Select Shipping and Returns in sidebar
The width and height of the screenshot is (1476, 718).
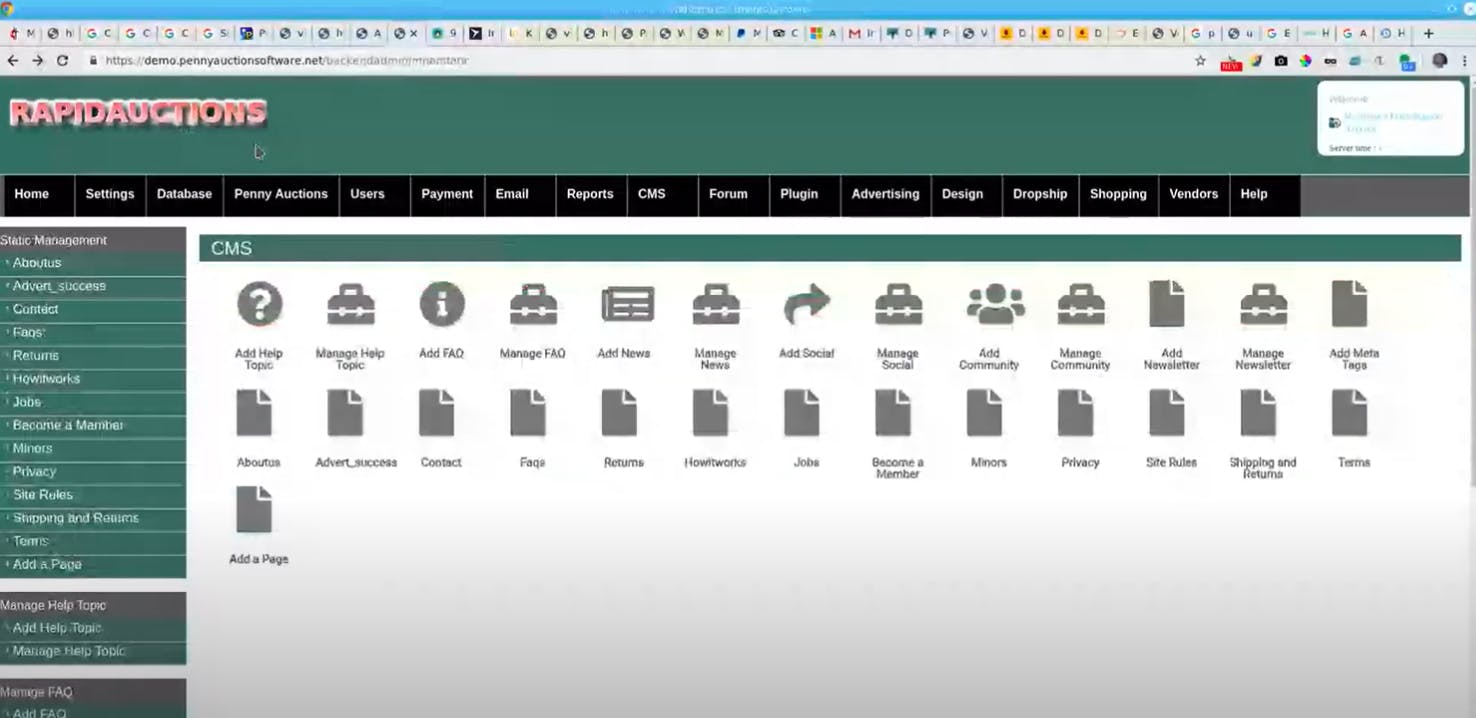click(76, 518)
